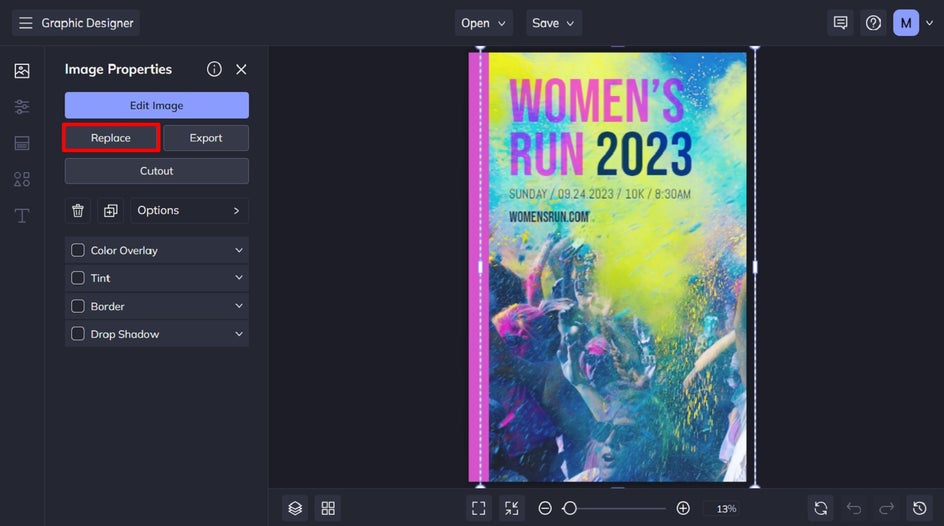944x526 pixels.
Task: Open the Customize sliders sidebar icon
Action: [x=22, y=107]
